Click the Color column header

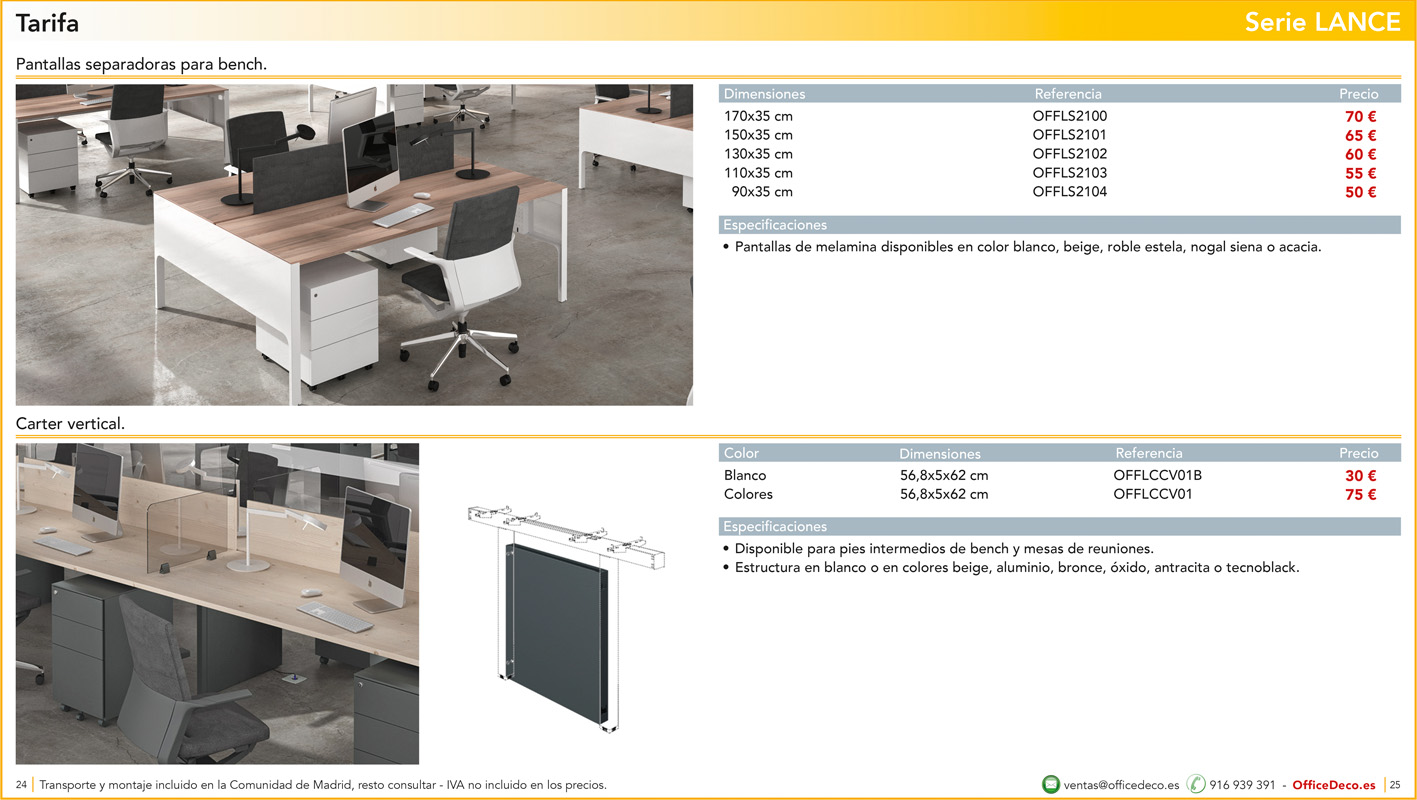tap(741, 453)
